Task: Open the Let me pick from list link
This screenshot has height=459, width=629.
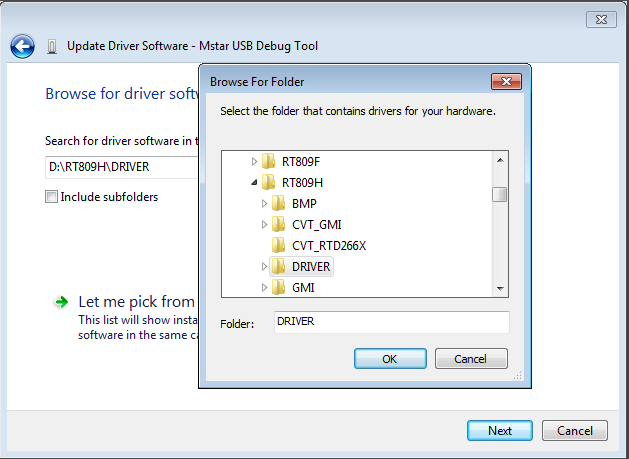Action: click(x=136, y=302)
